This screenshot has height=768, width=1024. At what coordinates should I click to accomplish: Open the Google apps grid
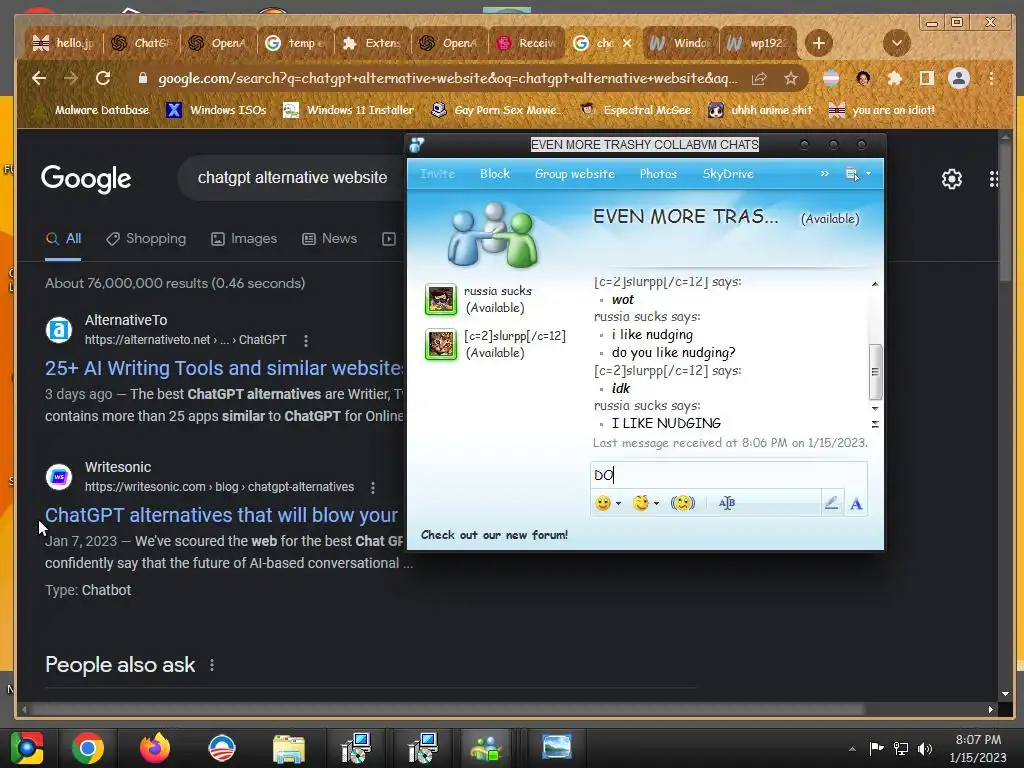[x=994, y=178]
